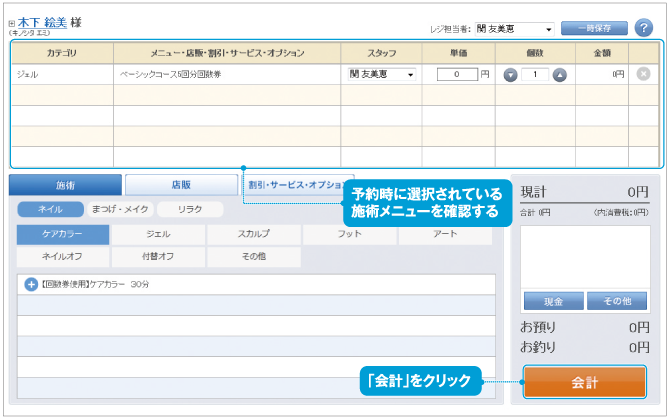Screen dimensions: 670x418
Task: Switch to the 店販 tab
Action: click(181, 185)
